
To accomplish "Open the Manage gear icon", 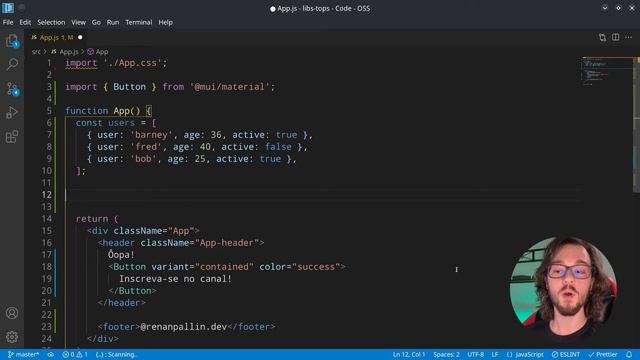I will pos(12,337).
